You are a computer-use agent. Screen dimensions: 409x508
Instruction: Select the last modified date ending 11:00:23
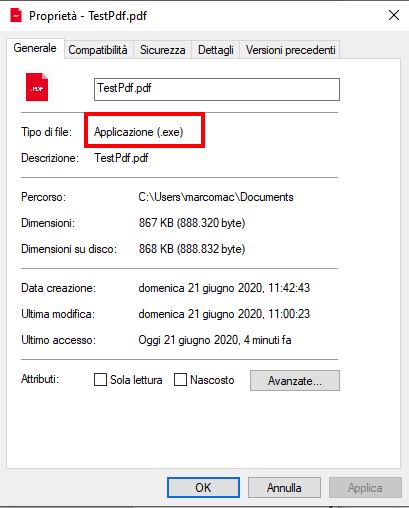224,314
